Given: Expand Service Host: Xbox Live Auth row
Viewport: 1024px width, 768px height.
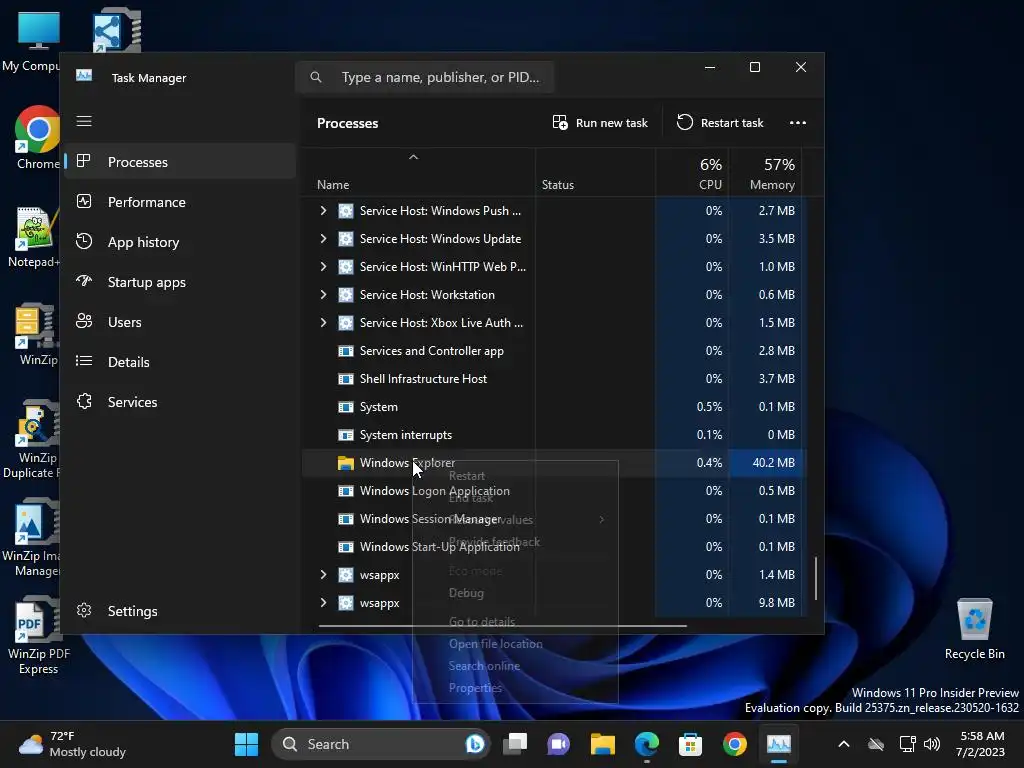Looking at the screenshot, I should pos(323,323).
